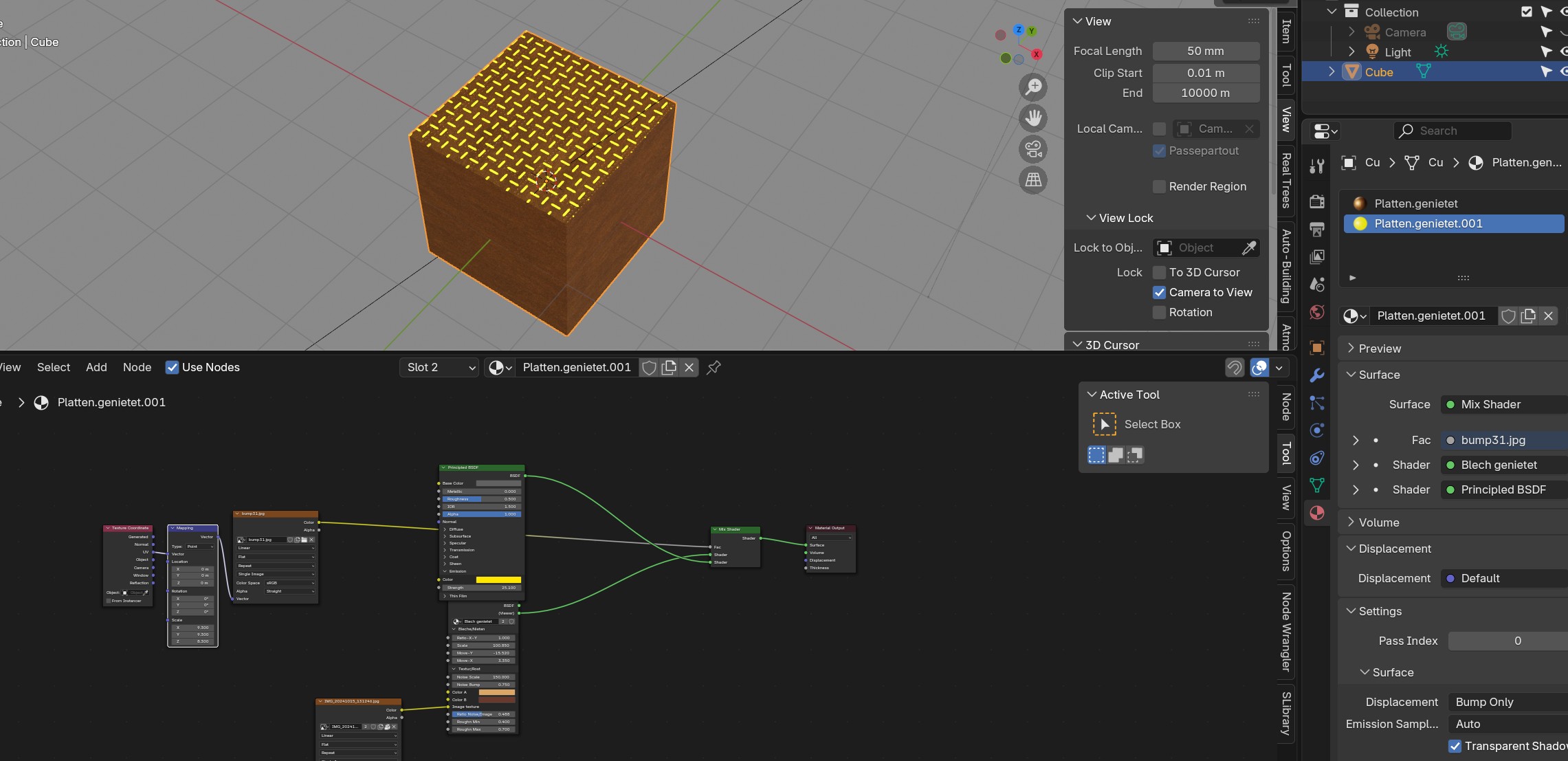Image resolution: width=1568 pixels, height=761 pixels.
Task: Enable the Render Region checkbox
Action: pos(1160,186)
